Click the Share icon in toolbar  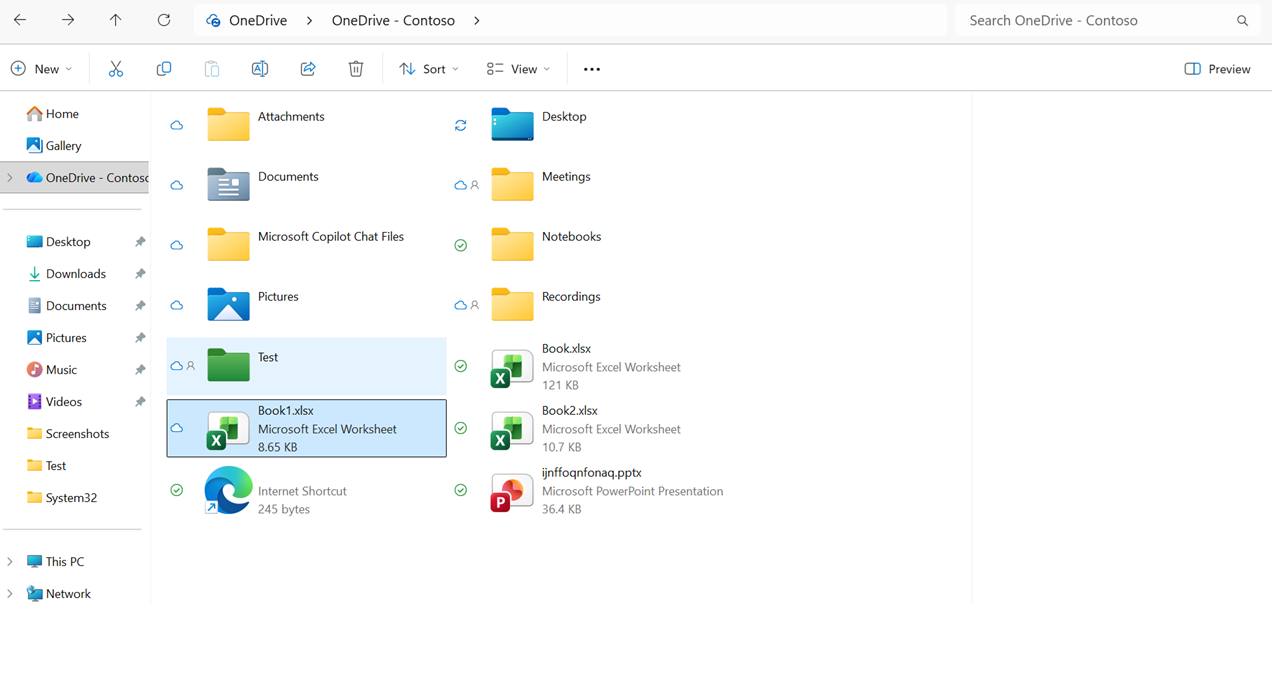click(x=308, y=69)
